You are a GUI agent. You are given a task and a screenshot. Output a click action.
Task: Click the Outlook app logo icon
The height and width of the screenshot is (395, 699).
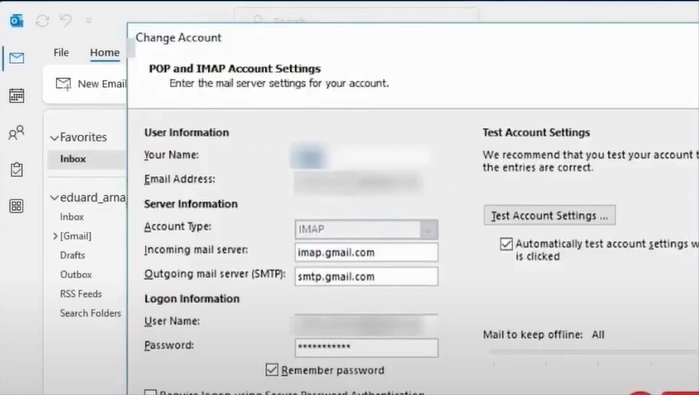click(x=16, y=21)
